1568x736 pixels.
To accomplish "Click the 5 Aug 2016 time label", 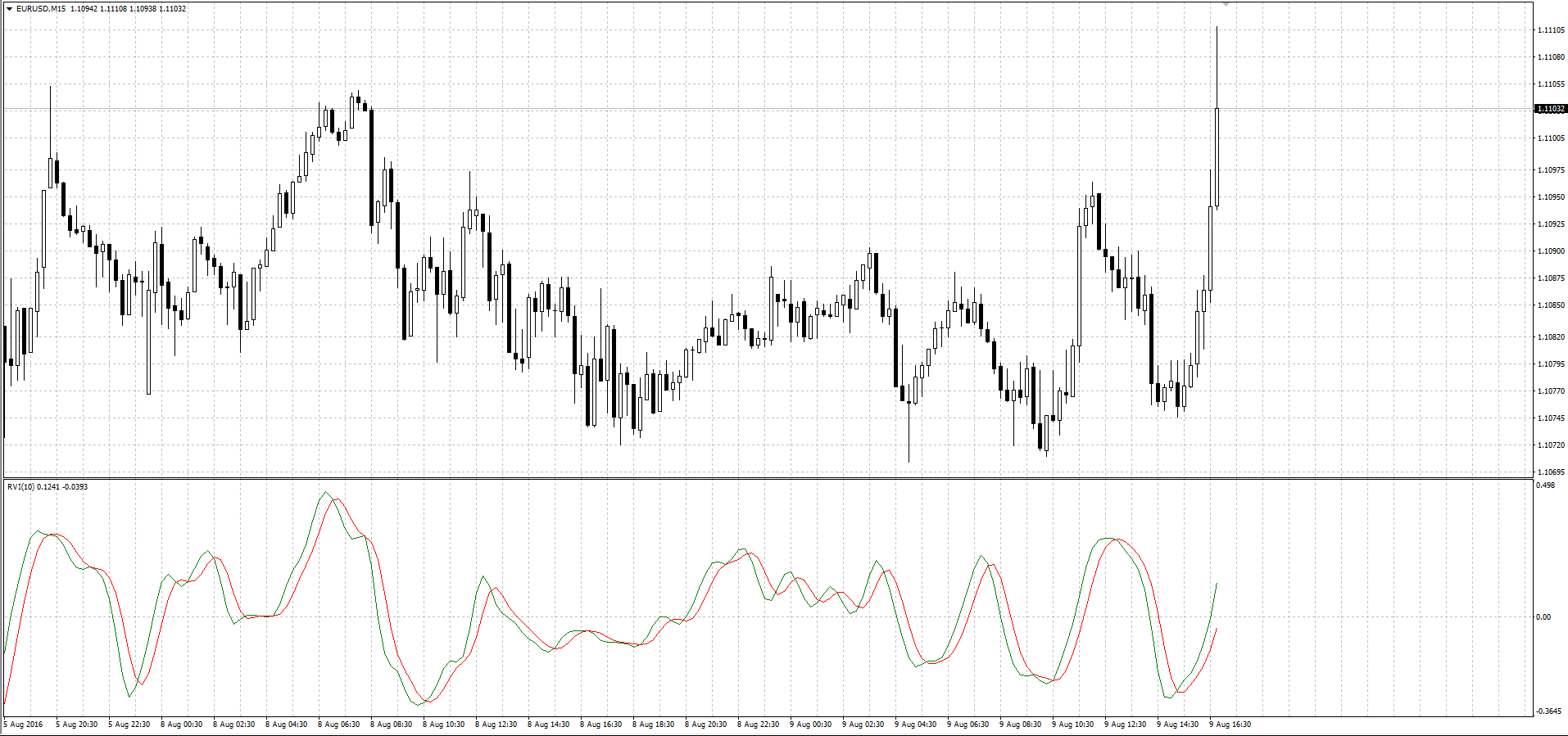I will [24, 725].
